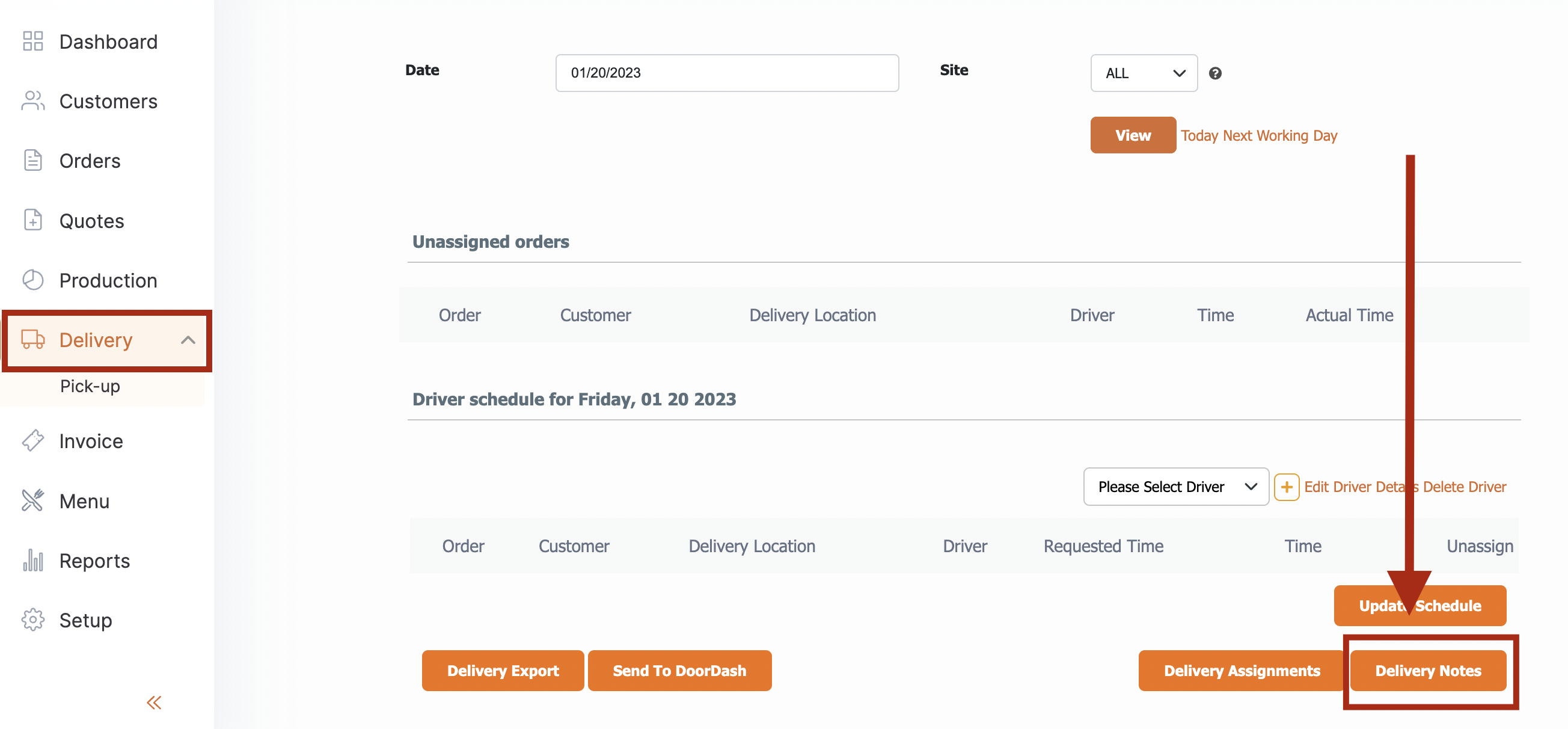Open the Menu utensils icon
This screenshot has height=729, width=1568.
coord(33,500)
